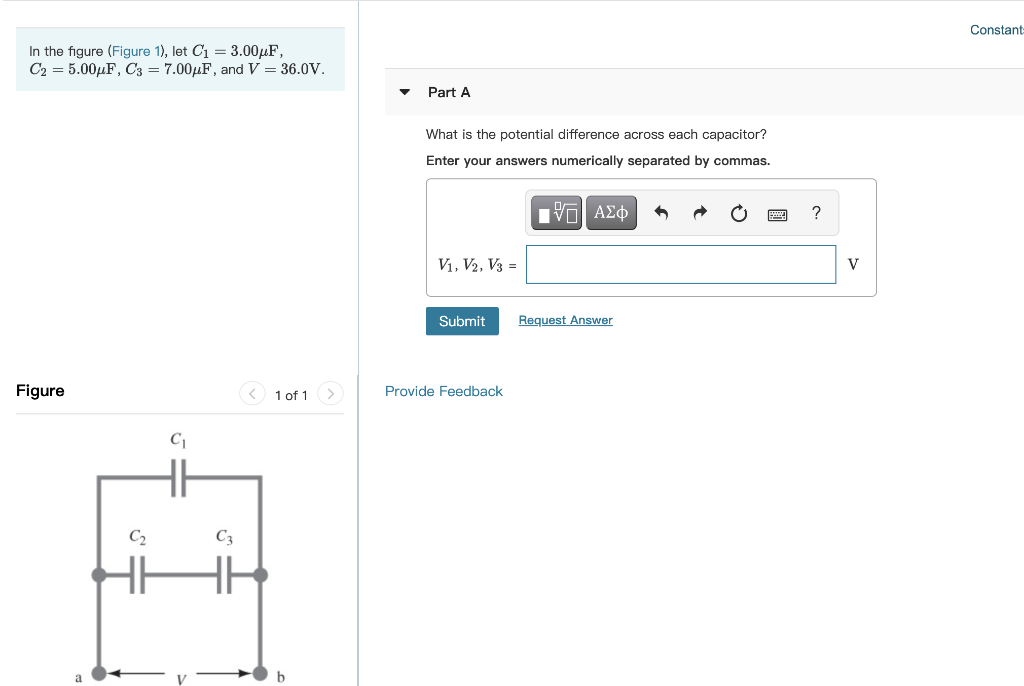The height and width of the screenshot is (686, 1024).
Task: Click the 'Part A' heading text
Action: tap(449, 92)
